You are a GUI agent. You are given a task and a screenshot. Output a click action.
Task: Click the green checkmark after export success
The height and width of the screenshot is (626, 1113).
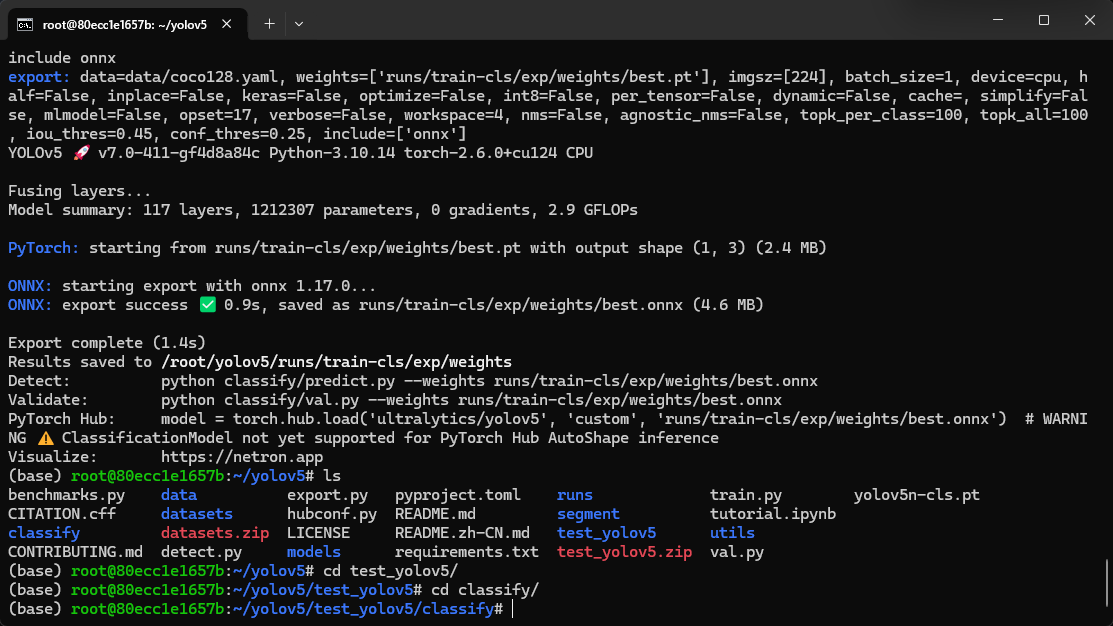point(207,305)
